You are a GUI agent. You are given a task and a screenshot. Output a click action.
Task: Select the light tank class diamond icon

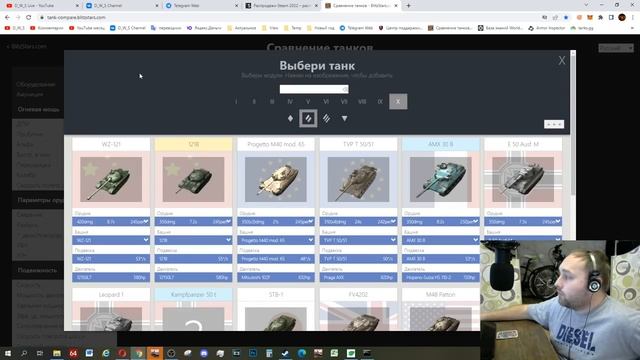pos(290,118)
